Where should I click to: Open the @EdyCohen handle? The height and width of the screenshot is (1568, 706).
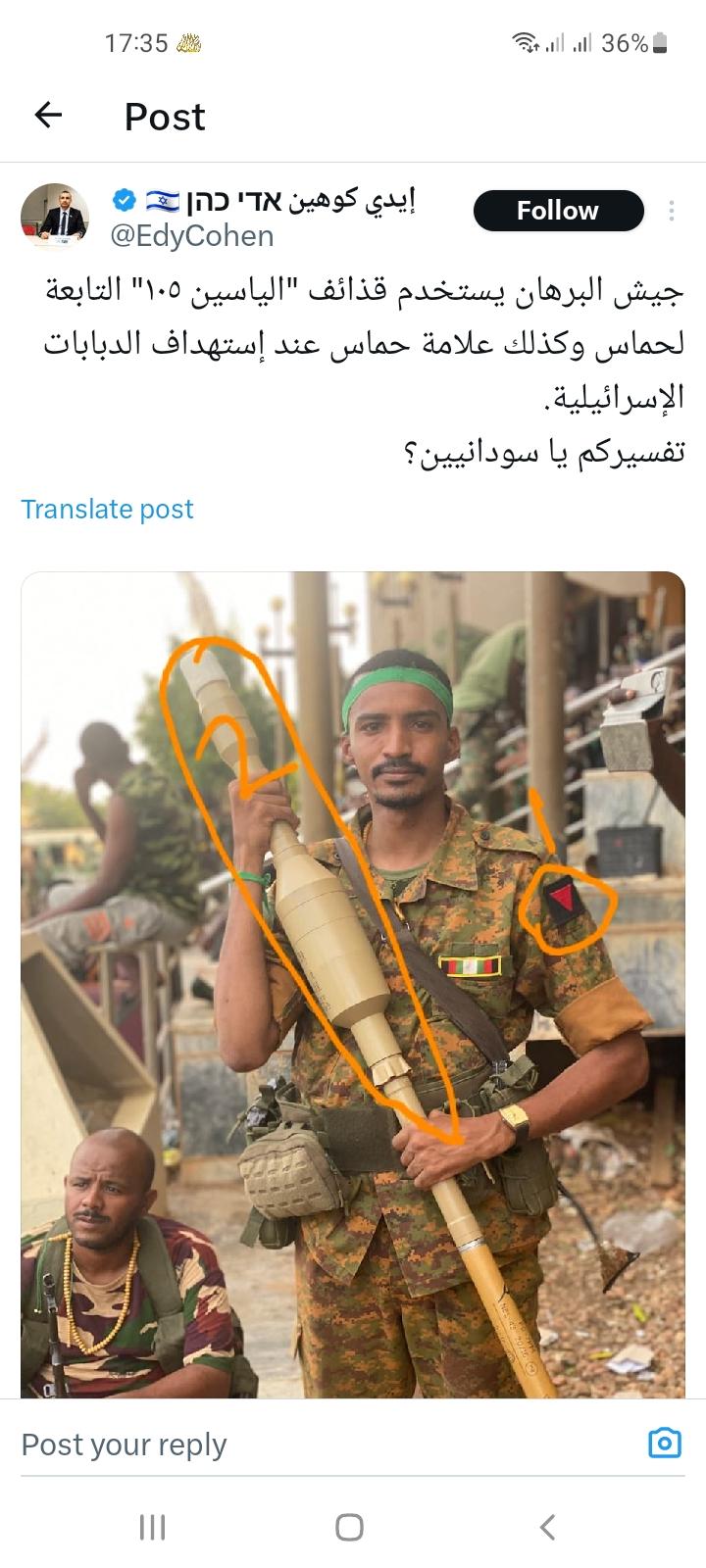tap(191, 236)
